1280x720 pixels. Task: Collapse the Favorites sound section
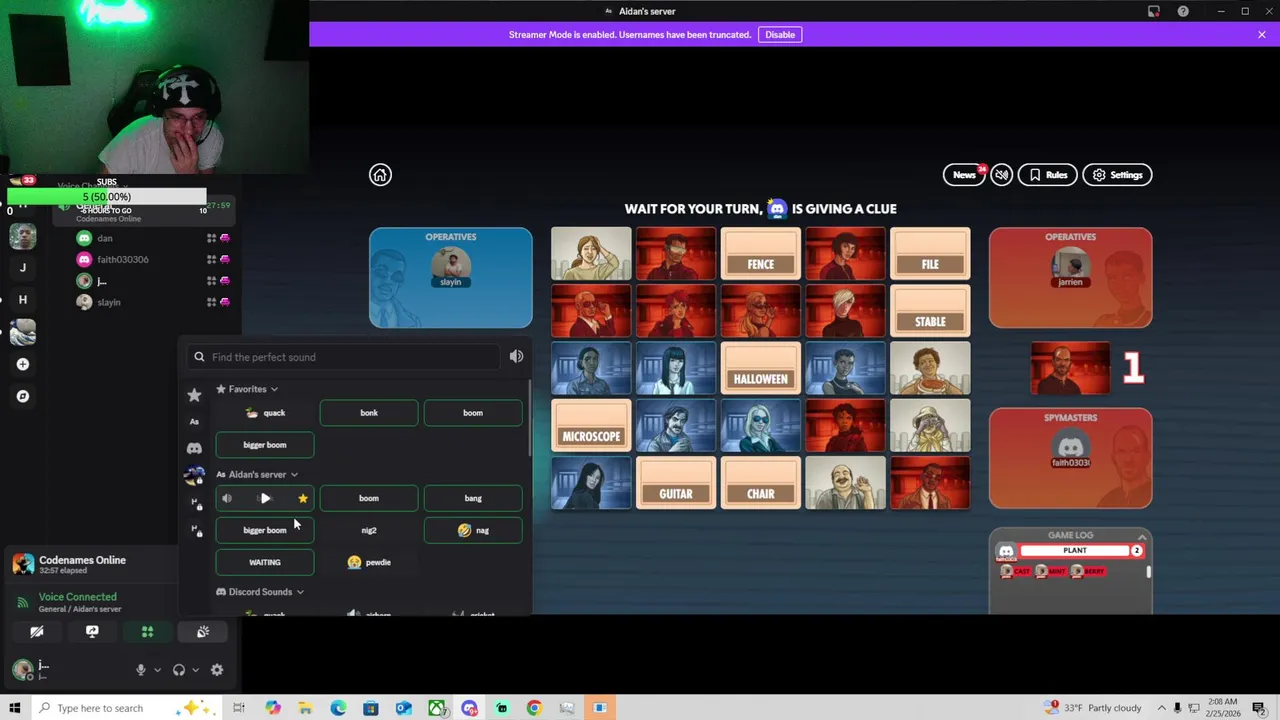pos(247,389)
